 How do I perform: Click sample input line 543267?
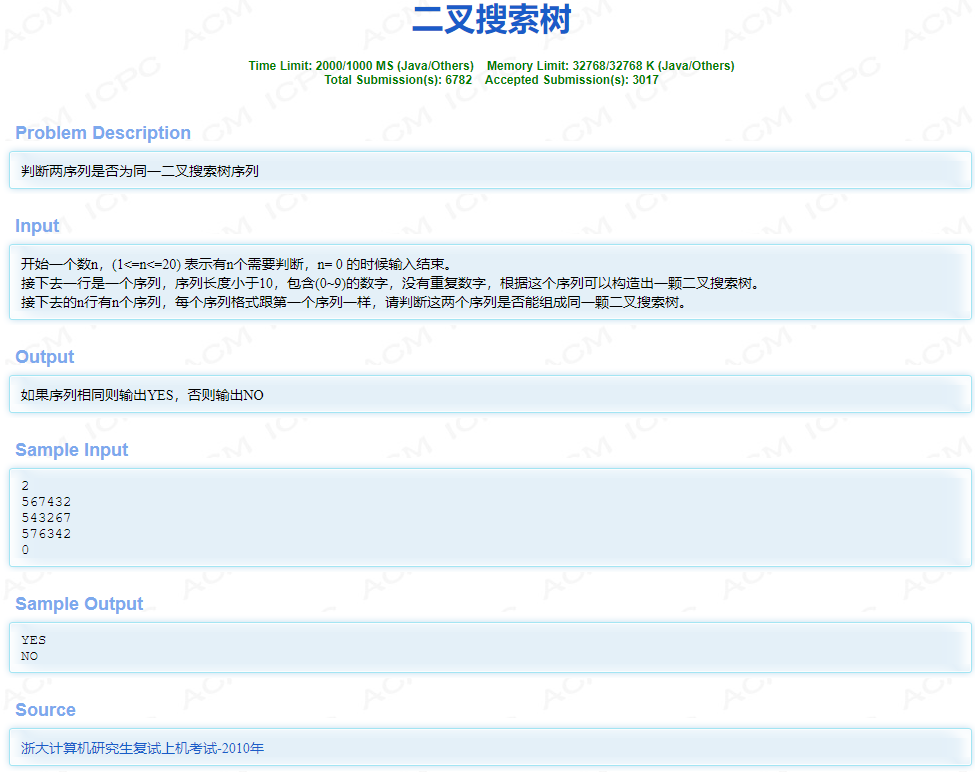click(46, 518)
